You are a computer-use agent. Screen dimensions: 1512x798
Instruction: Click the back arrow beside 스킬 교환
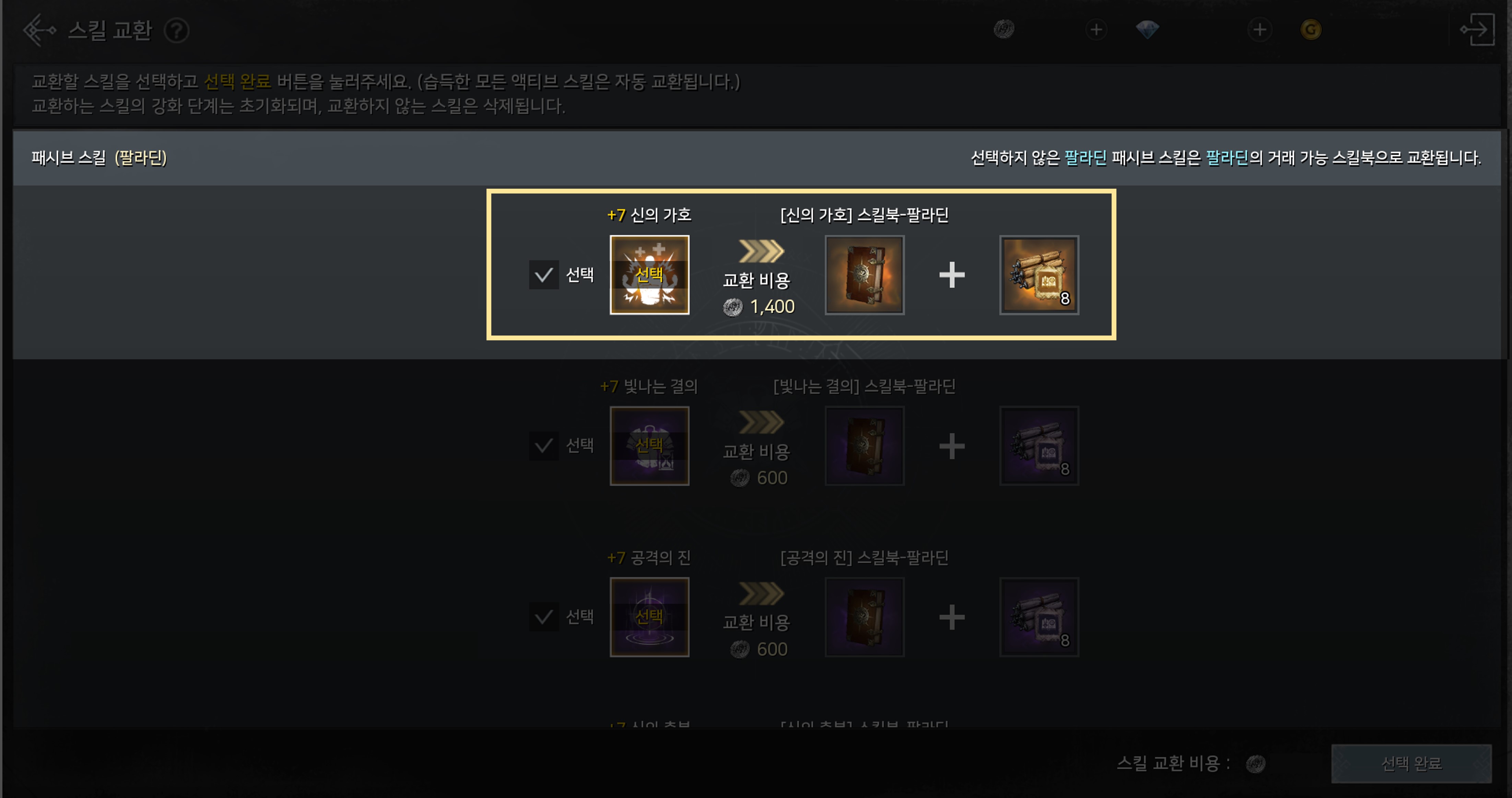(x=39, y=30)
